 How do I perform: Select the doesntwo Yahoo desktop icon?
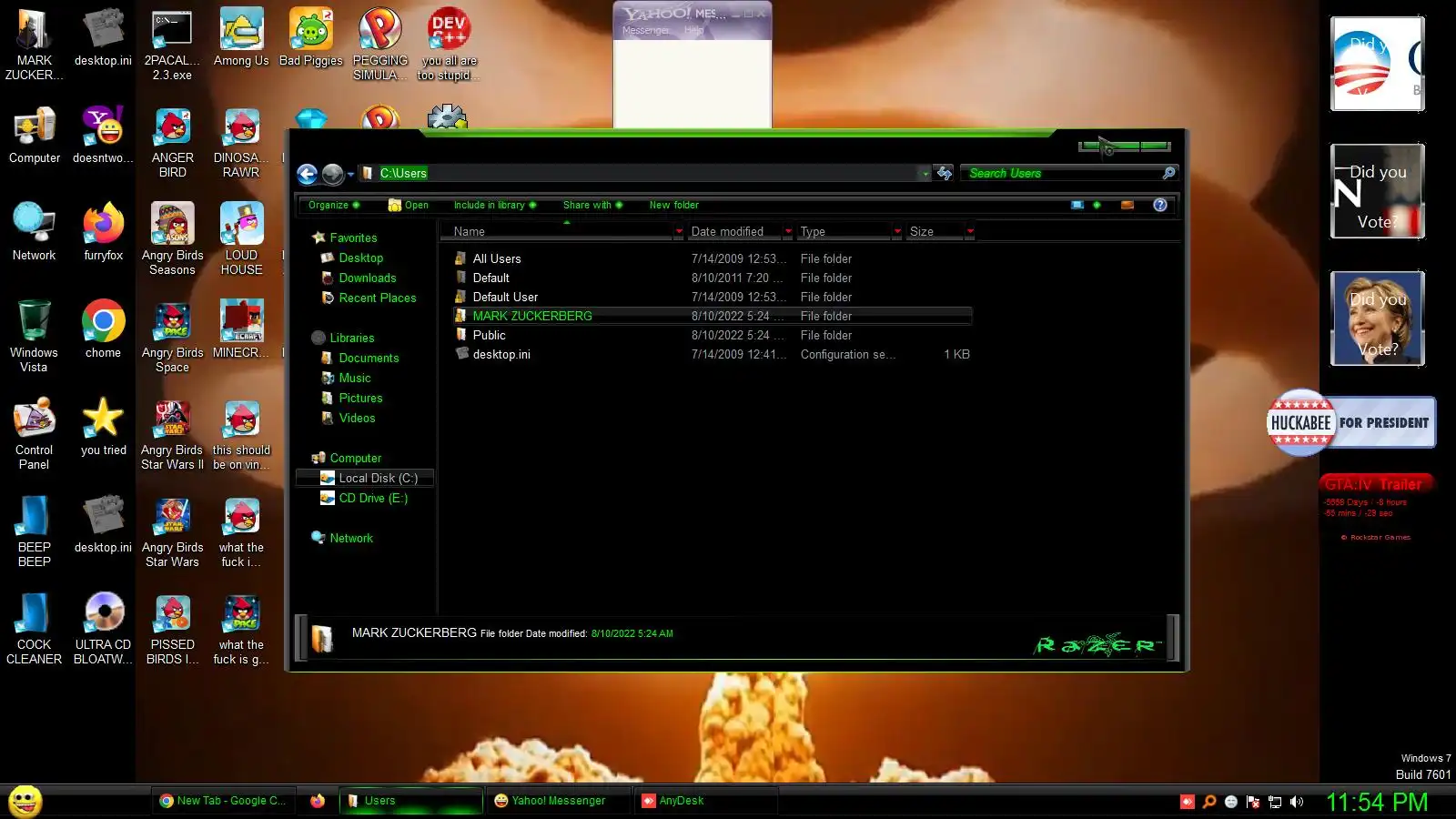click(x=103, y=136)
